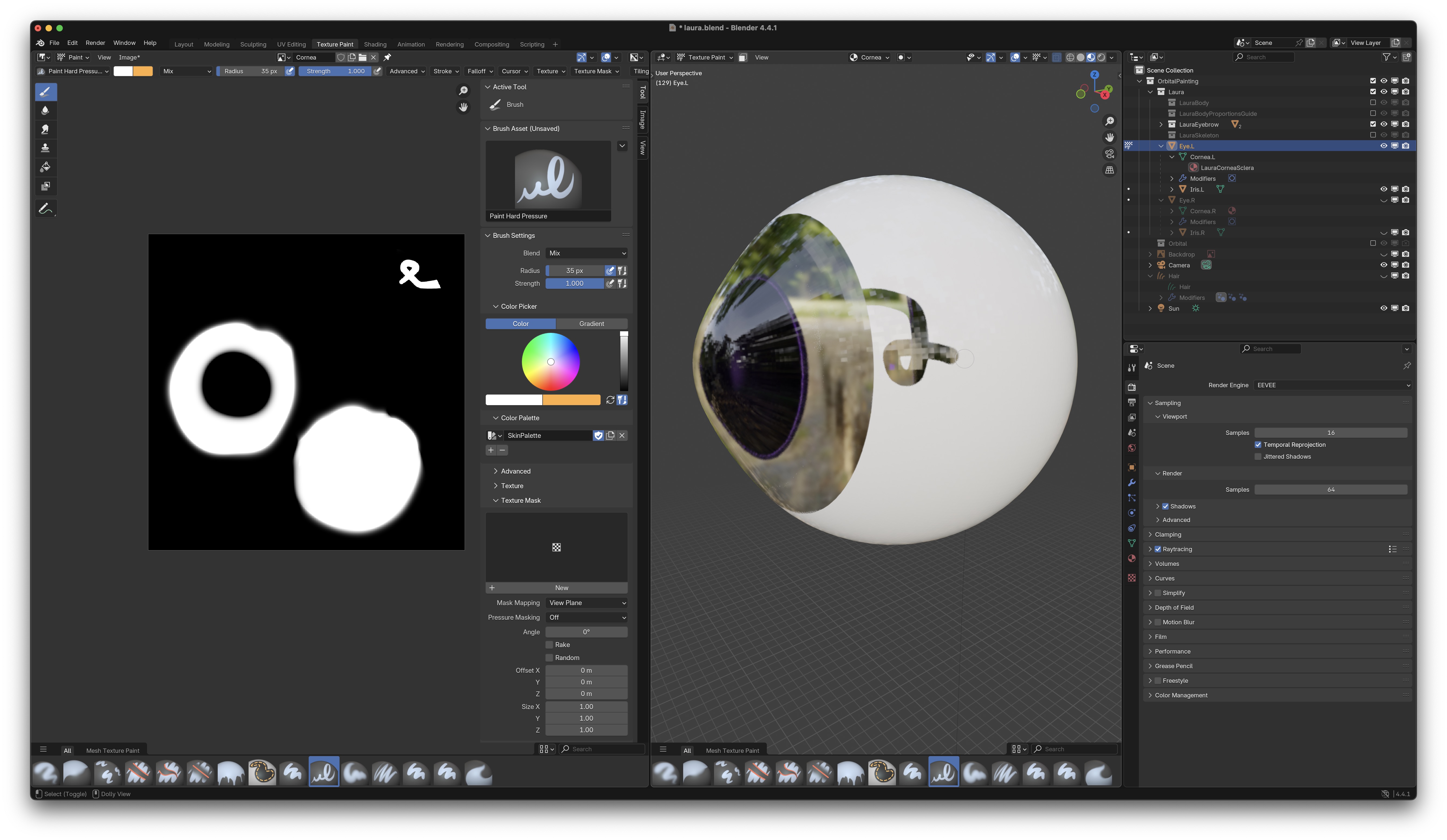Disable Temporal Reprojection checkbox

tap(1257, 445)
